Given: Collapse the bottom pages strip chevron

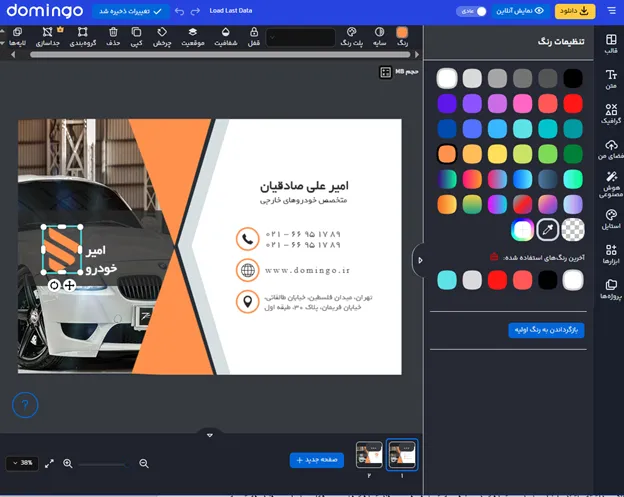Looking at the screenshot, I should (x=210, y=435).
